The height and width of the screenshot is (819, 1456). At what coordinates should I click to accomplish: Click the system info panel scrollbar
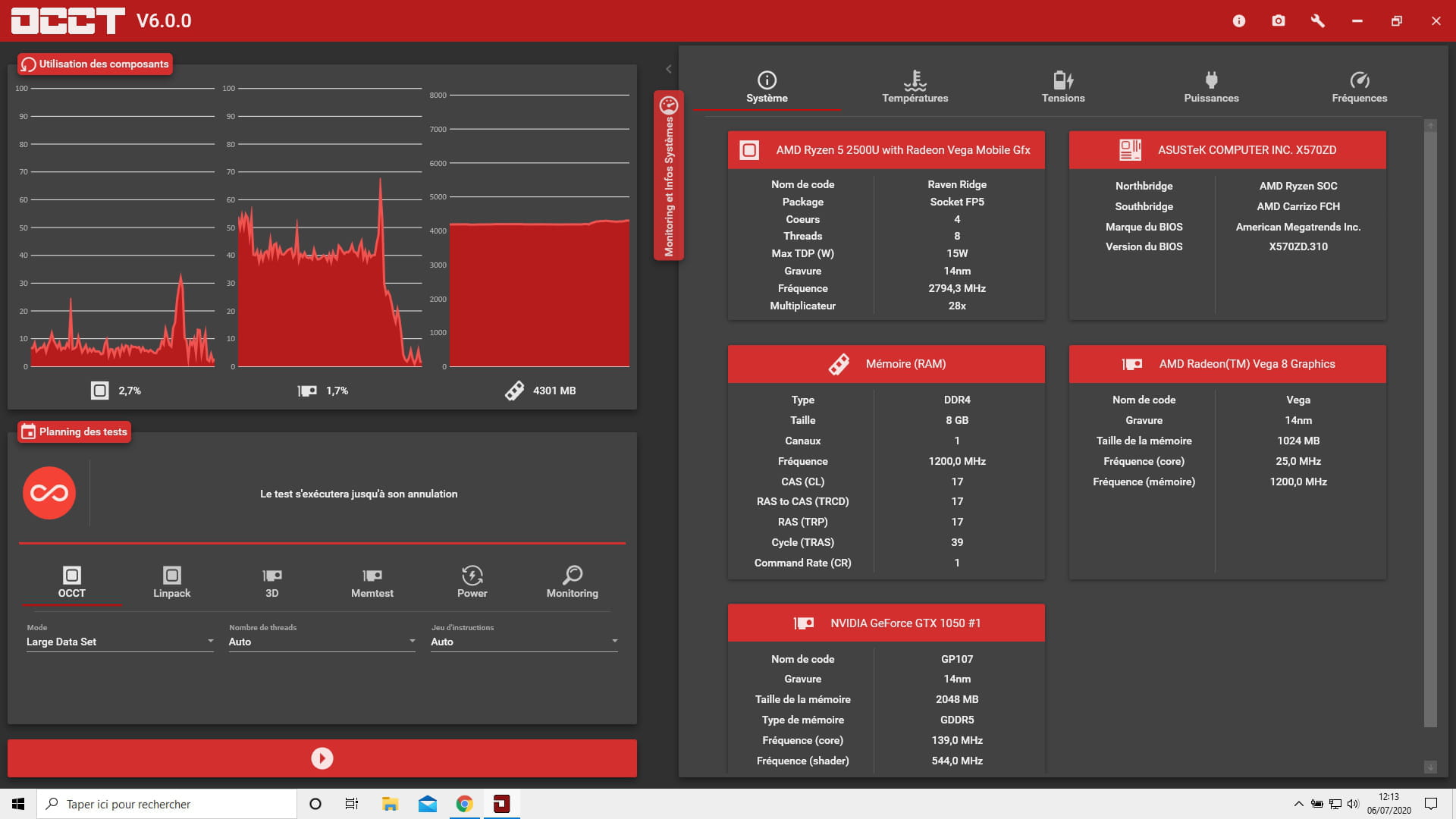tap(1430, 429)
